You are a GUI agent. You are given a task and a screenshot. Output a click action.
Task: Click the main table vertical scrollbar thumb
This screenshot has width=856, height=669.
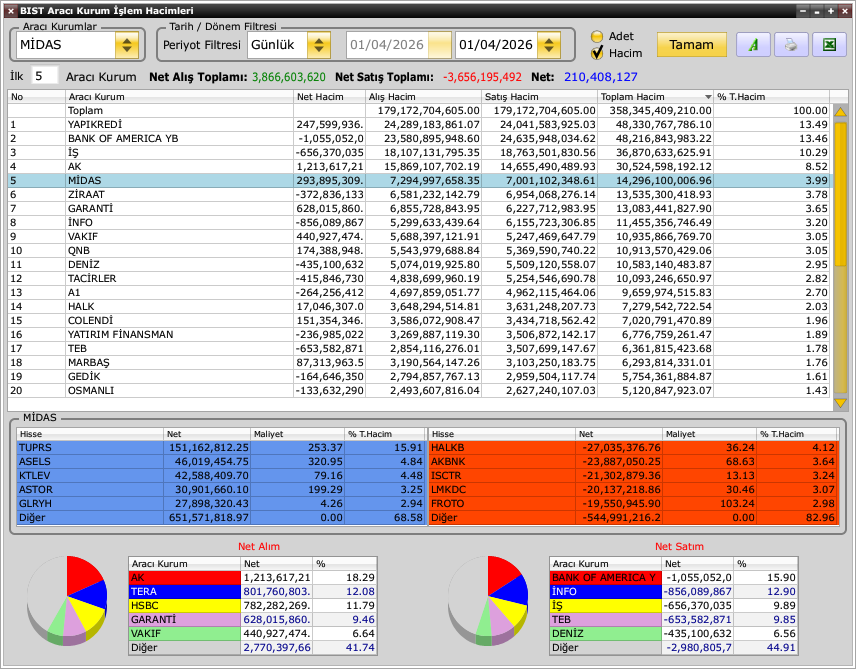tap(840, 194)
